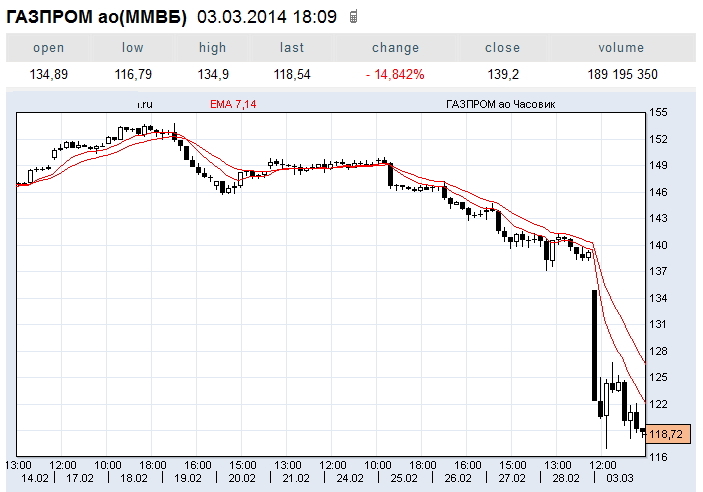Click the ГАЗПРОМ ао(ММВБ) title
The height and width of the screenshot is (492, 703).
click(96, 17)
